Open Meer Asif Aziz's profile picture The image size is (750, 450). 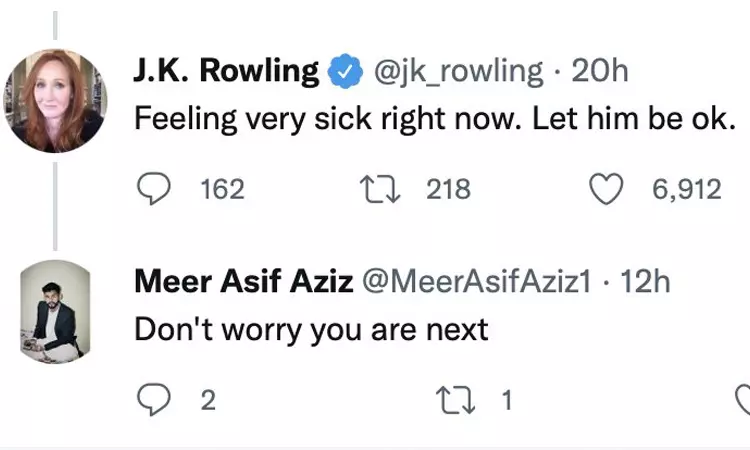pos(54,310)
